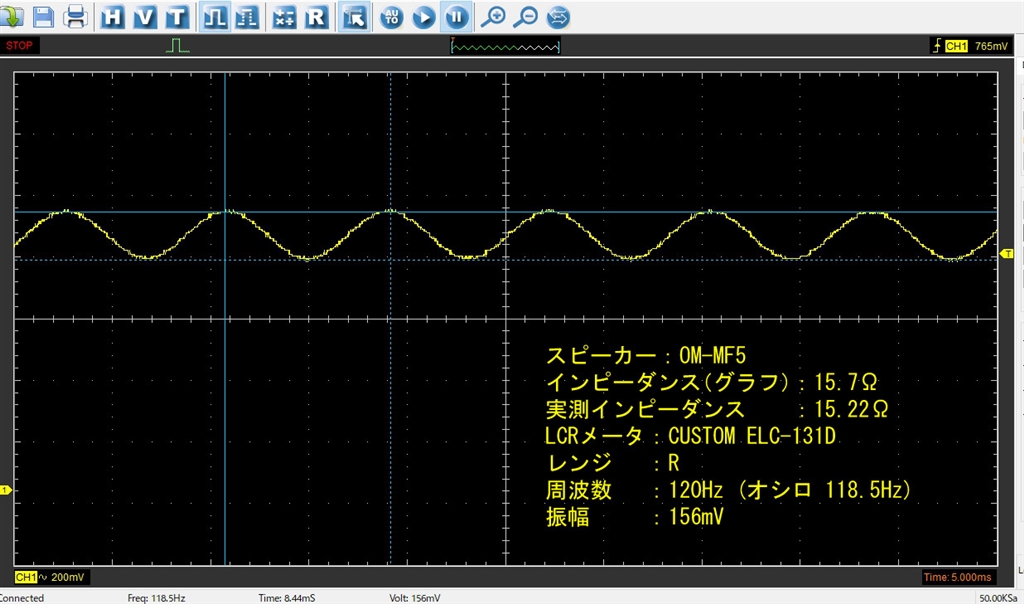Image resolution: width=1024 pixels, height=604 pixels.
Task: Click the open/load file icon
Action: 11,16
